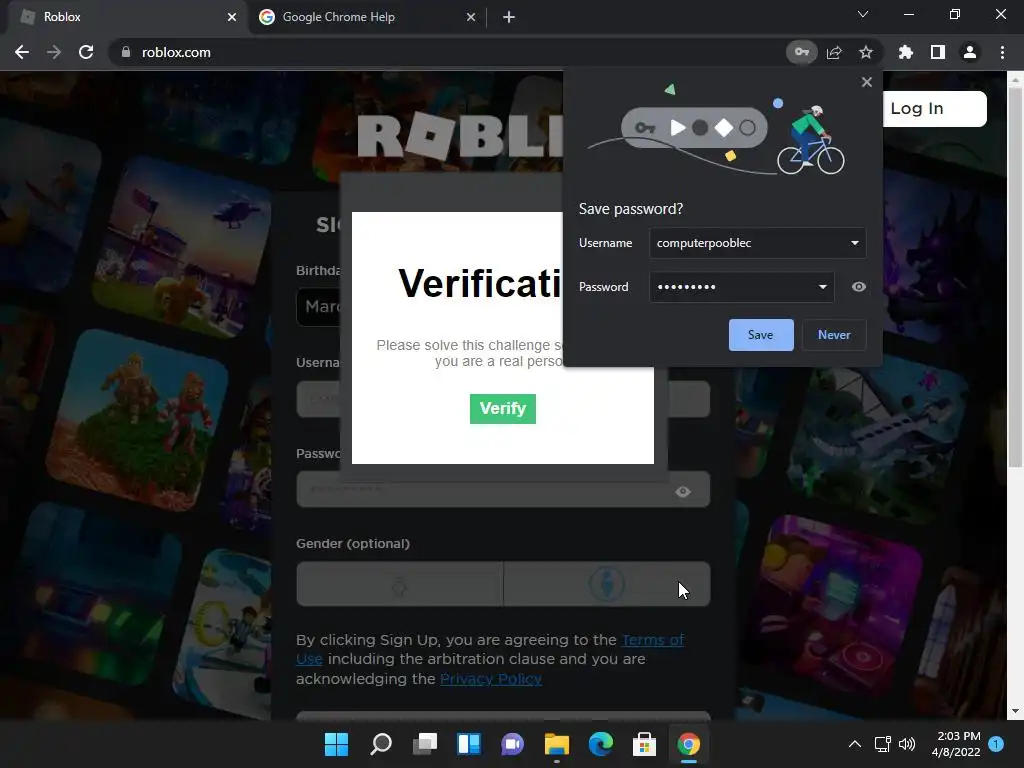Click Never in the password popup
1024x768 pixels.
(x=834, y=335)
